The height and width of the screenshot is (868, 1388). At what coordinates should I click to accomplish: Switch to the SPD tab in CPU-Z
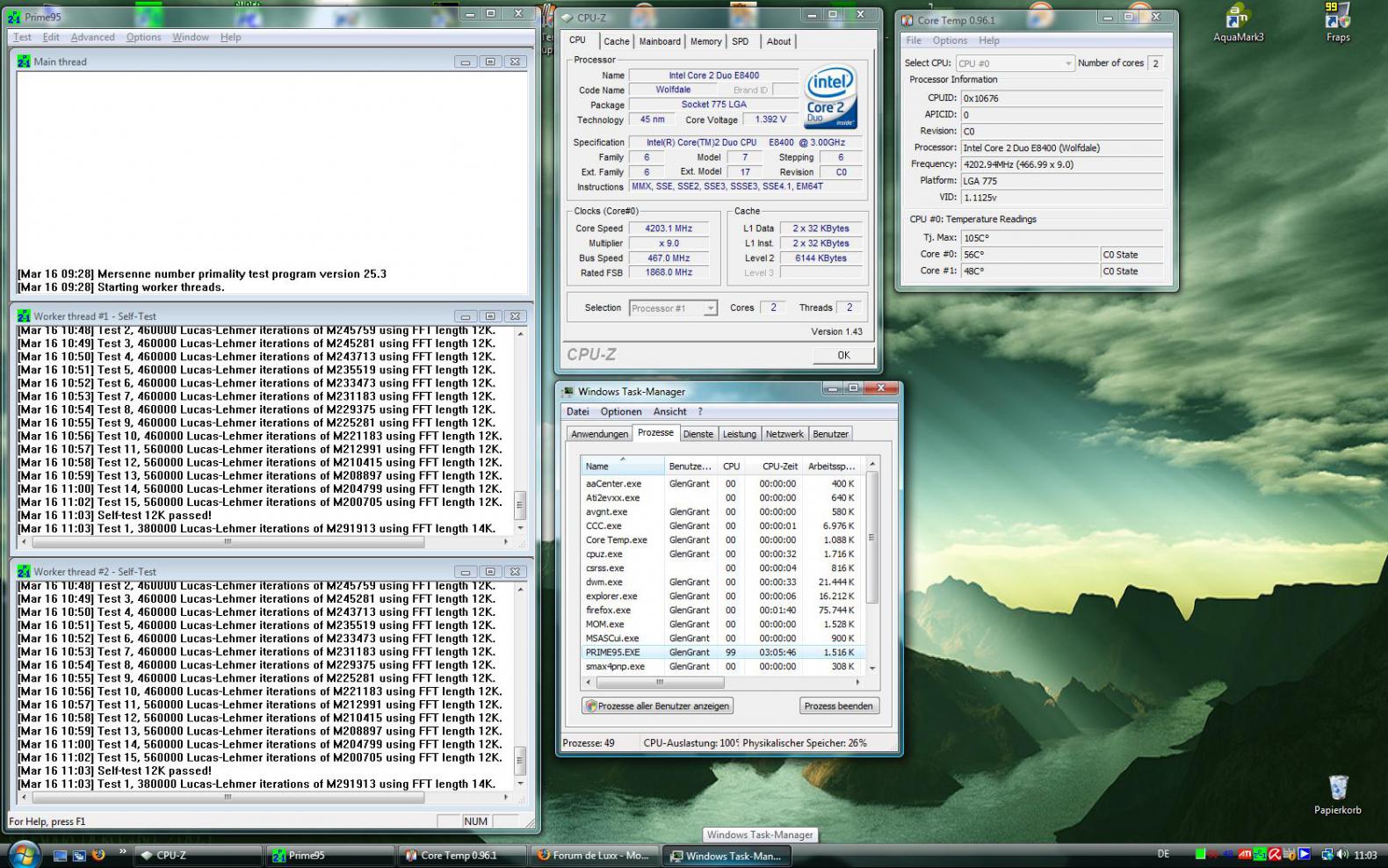[741, 41]
